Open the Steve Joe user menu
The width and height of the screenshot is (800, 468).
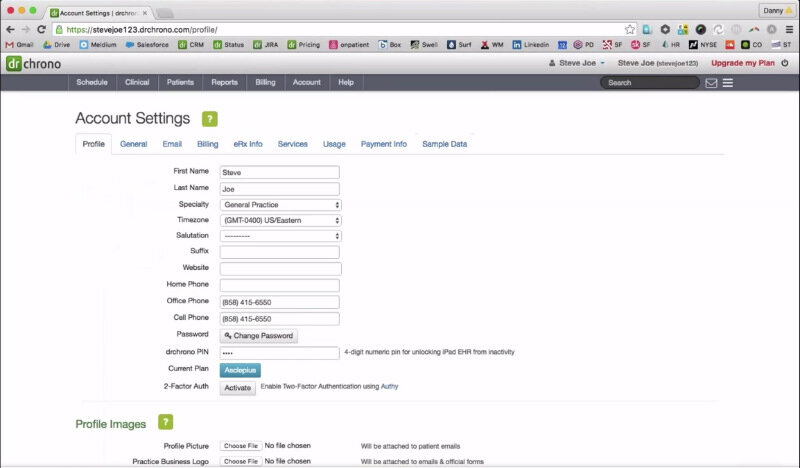pos(577,63)
